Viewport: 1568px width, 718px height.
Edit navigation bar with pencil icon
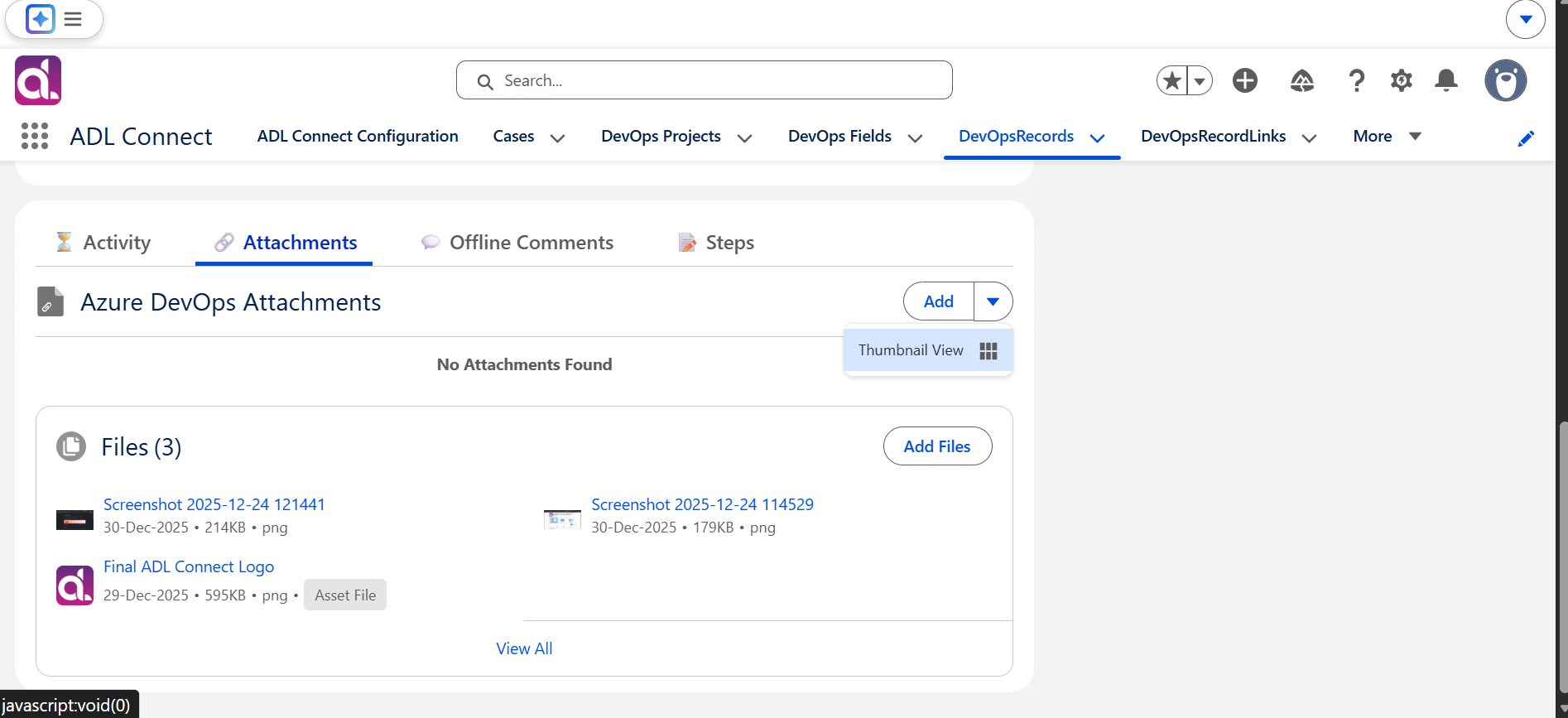[x=1526, y=138]
